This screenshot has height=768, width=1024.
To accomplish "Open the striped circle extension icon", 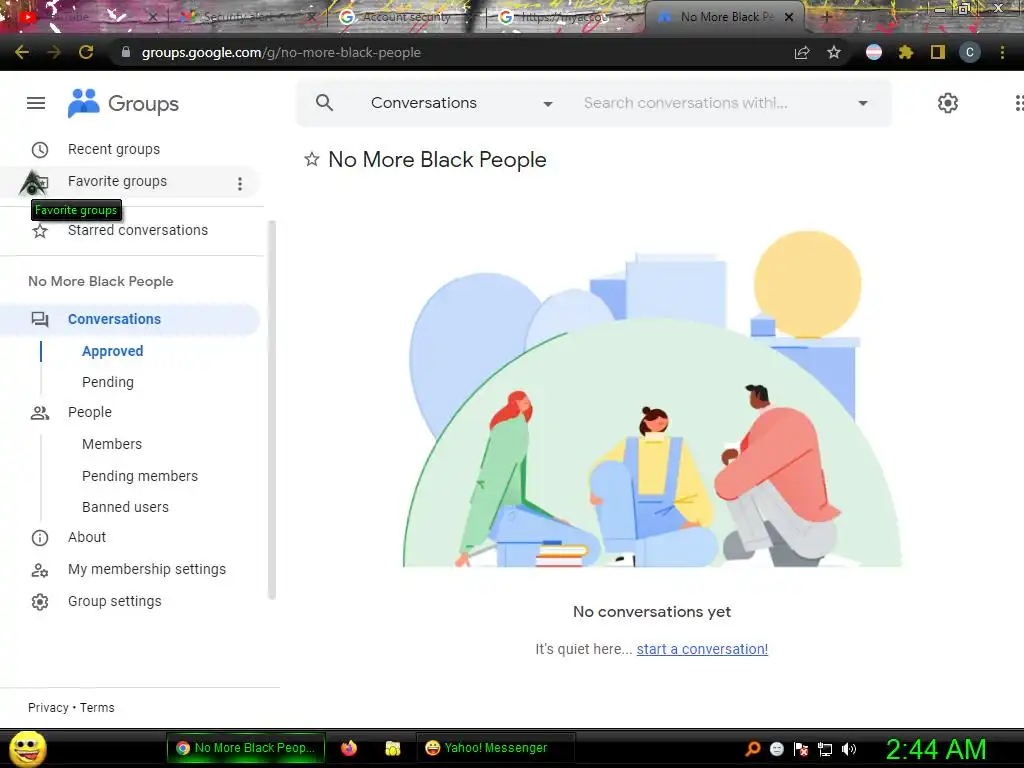I will pyautogui.click(x=874, y=52).
